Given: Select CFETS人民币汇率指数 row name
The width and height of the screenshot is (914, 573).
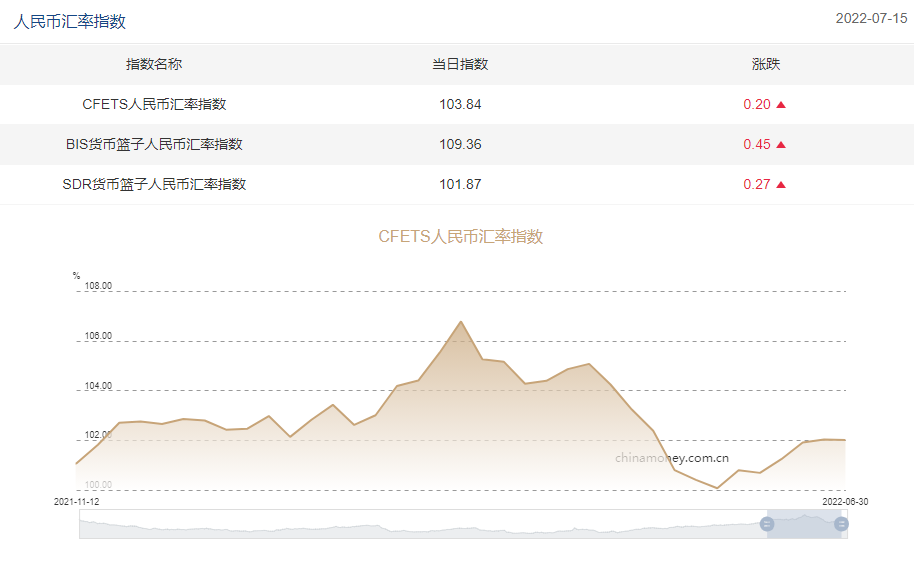Looking at the screenshot, I should tap(154, 104).
